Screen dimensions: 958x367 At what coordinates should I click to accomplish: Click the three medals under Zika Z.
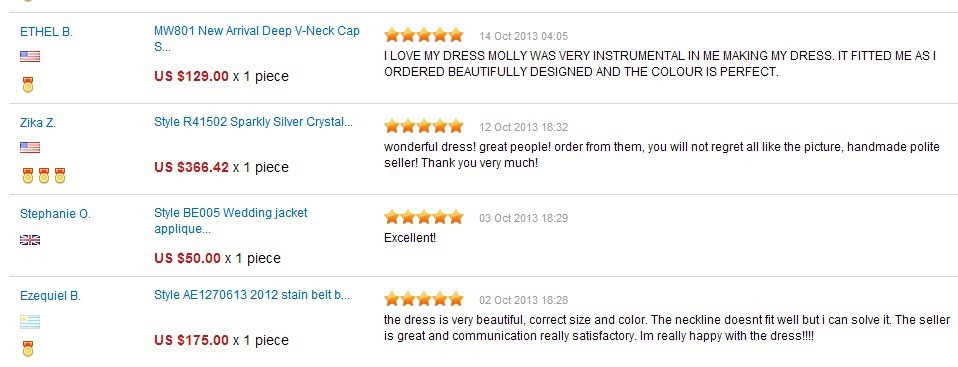tap(43, 176)
